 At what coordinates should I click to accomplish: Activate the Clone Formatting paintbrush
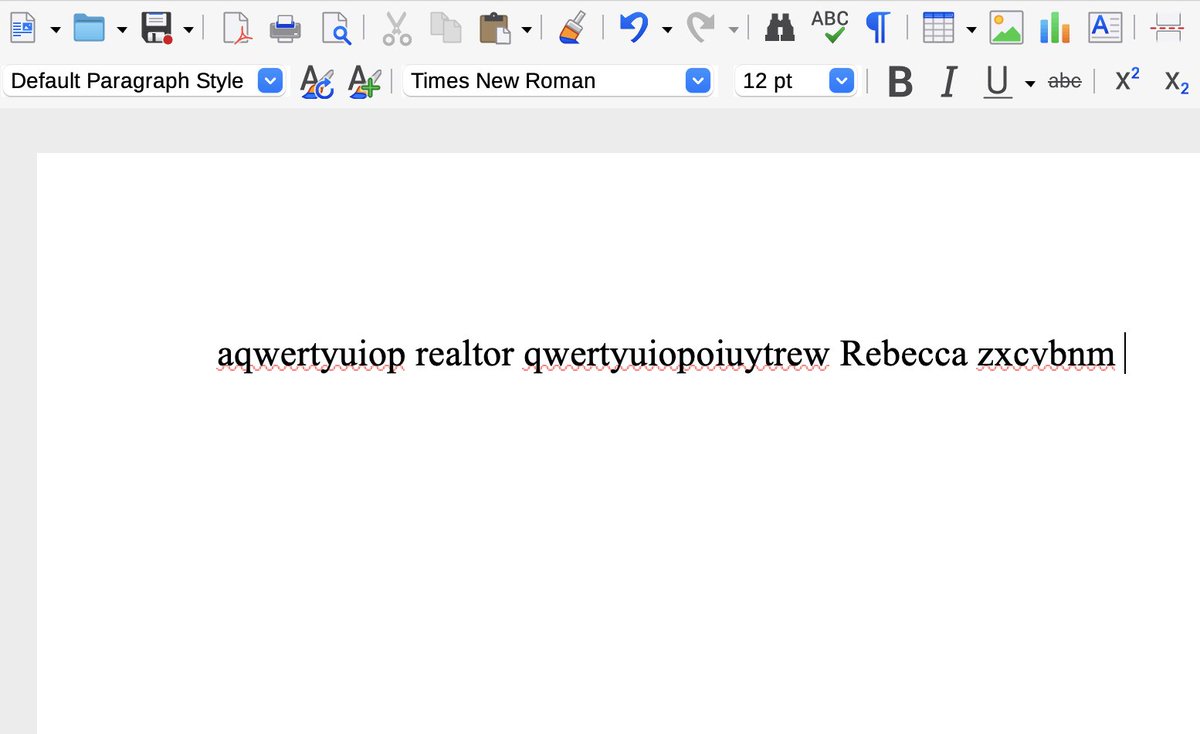[x=570, y=28]
